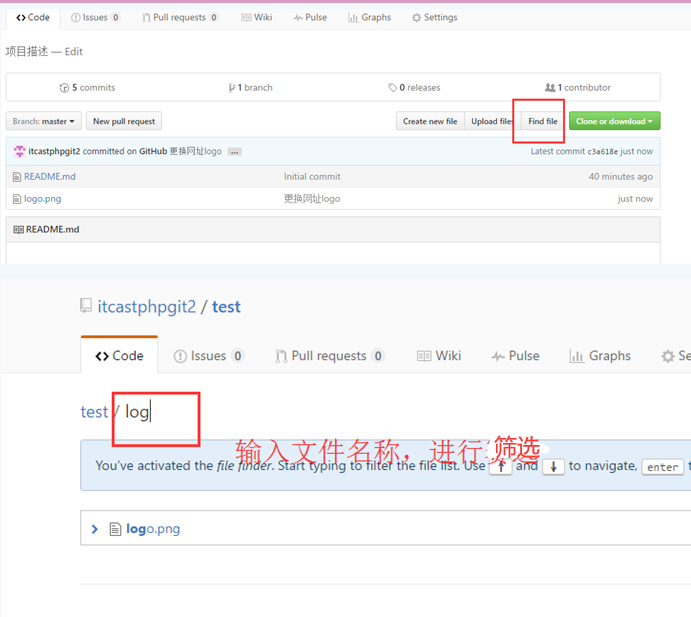The width and height of the screenshot is (691, 617).
Task: Open test repository link in lower header
Action: pos(227,307)
